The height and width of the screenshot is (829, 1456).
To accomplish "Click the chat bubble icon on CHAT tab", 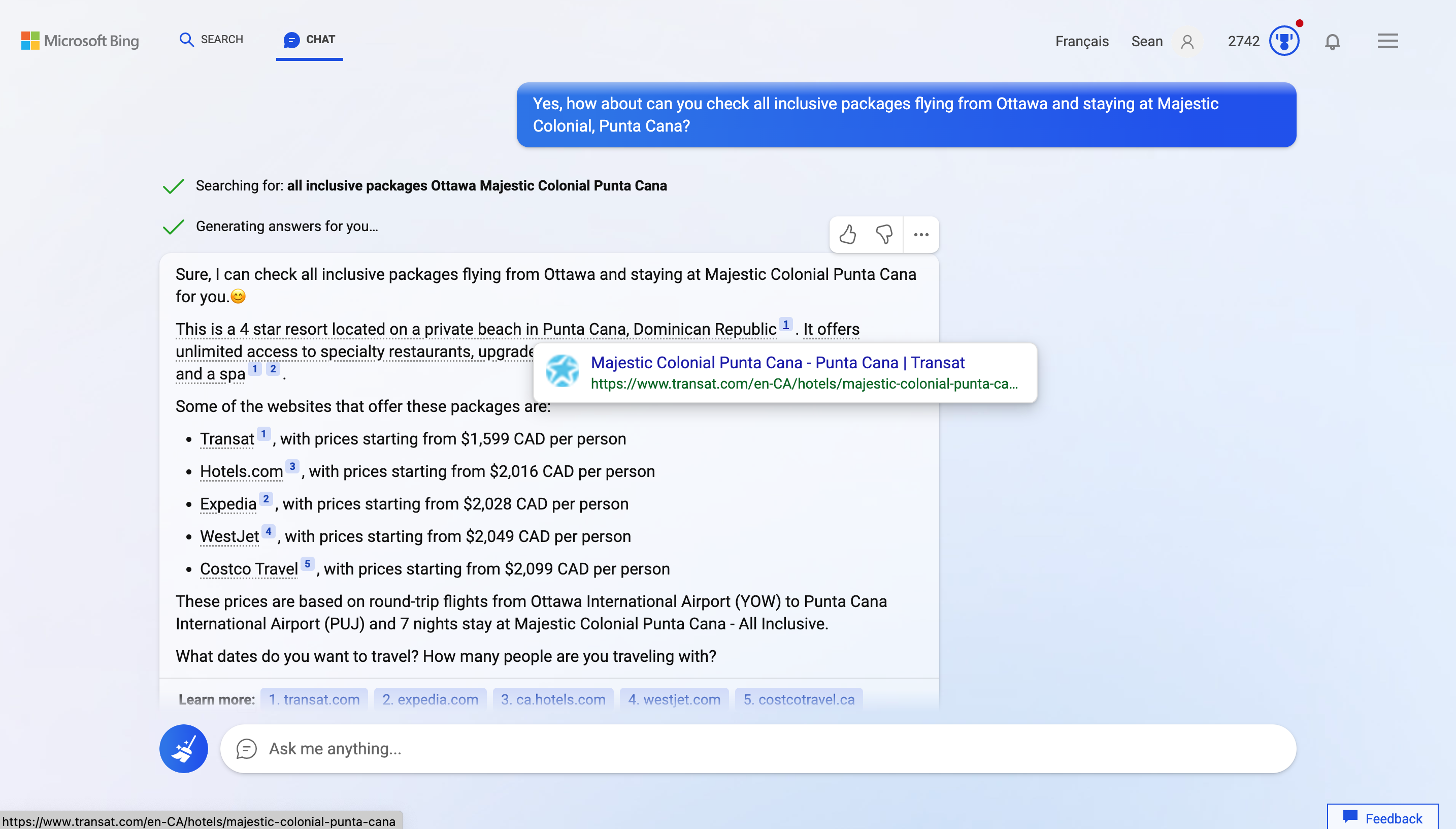I will [x=291, y=40].
